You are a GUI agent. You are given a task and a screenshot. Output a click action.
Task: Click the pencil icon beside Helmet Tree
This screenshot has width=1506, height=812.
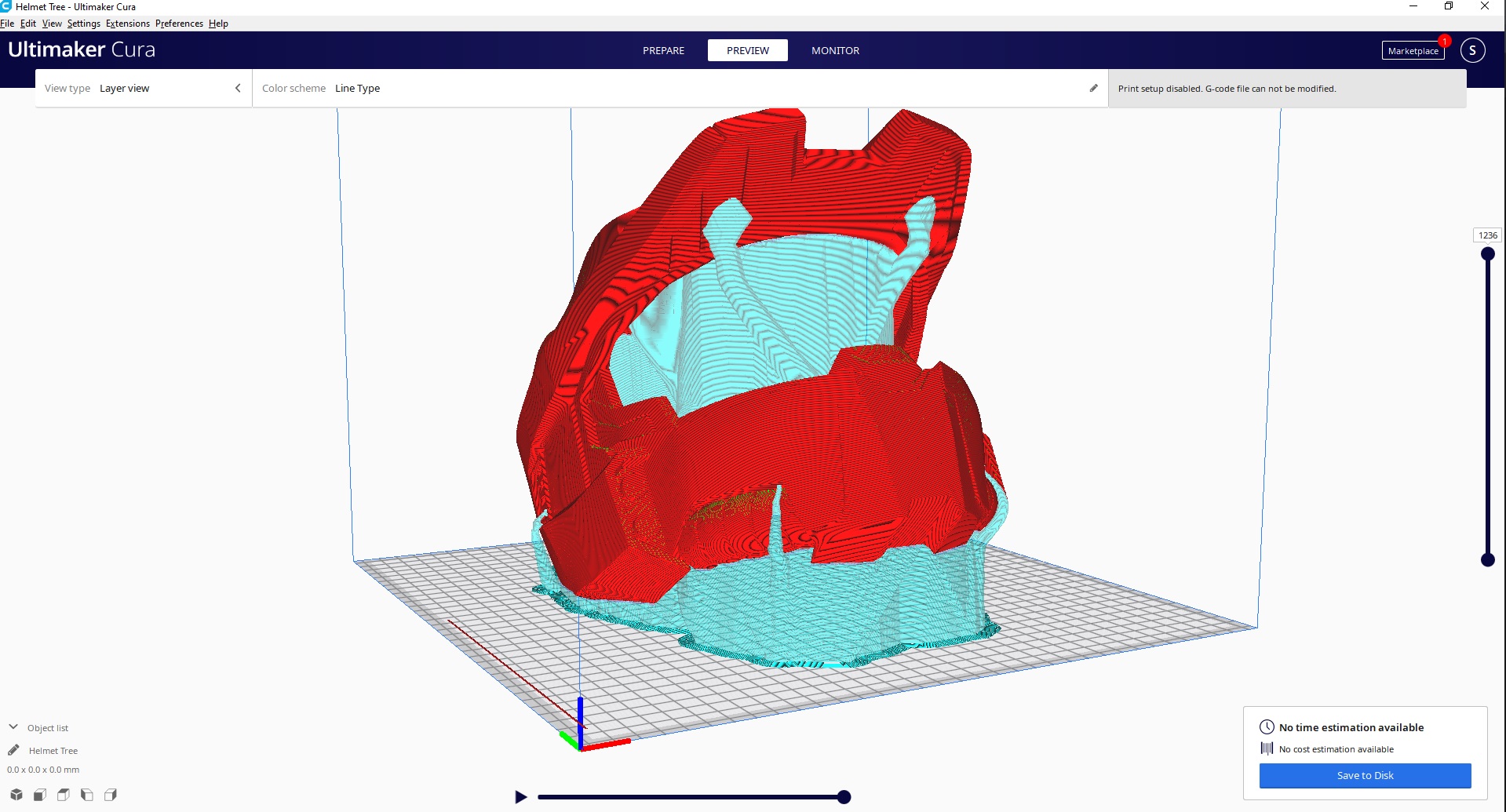13,750
